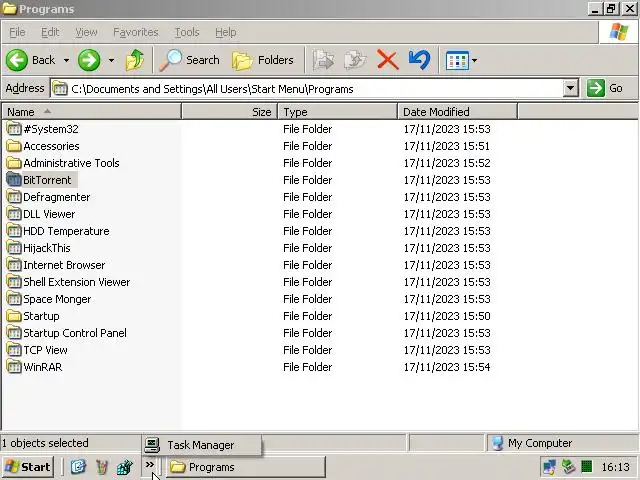Click the Windows flag logo throbber
Viewport: 640px width, 480px height.
click(619, 32)
